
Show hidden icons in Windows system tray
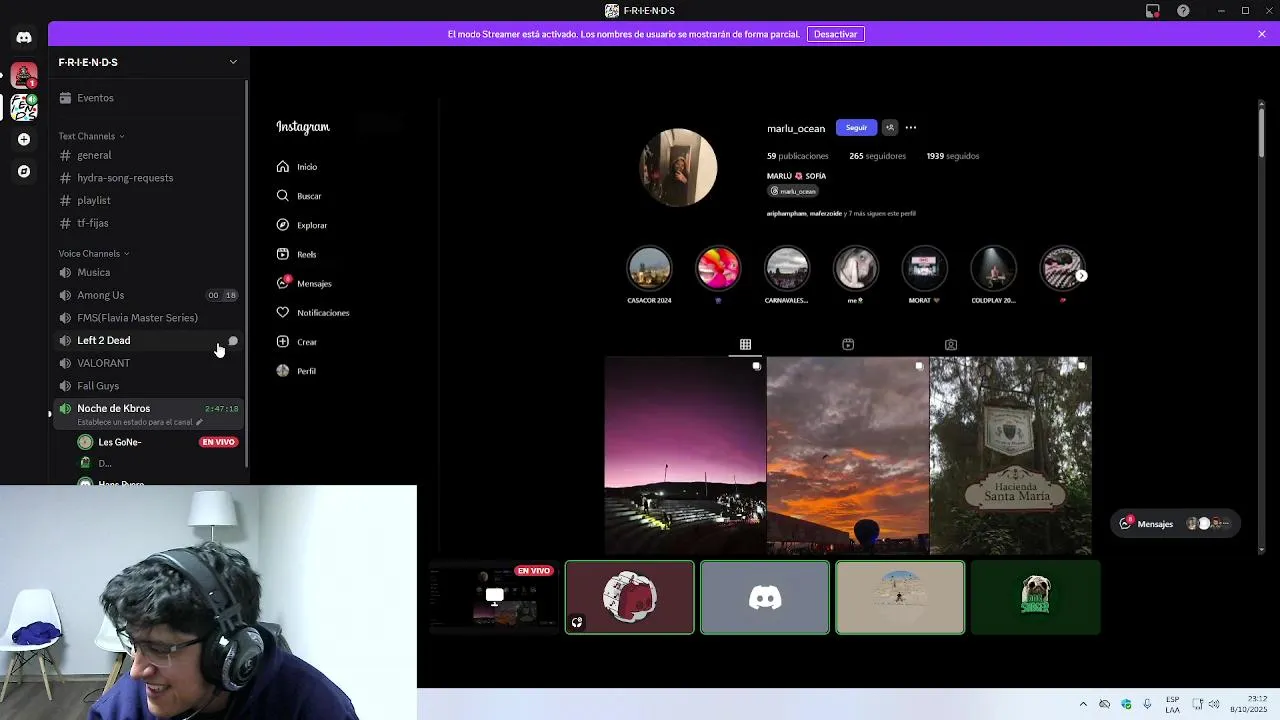pos(1083,704)
